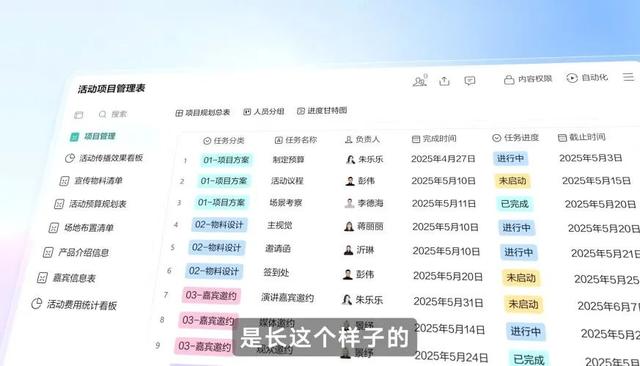Select task name 制定预算
640x366 pixels.
(289, 160)
